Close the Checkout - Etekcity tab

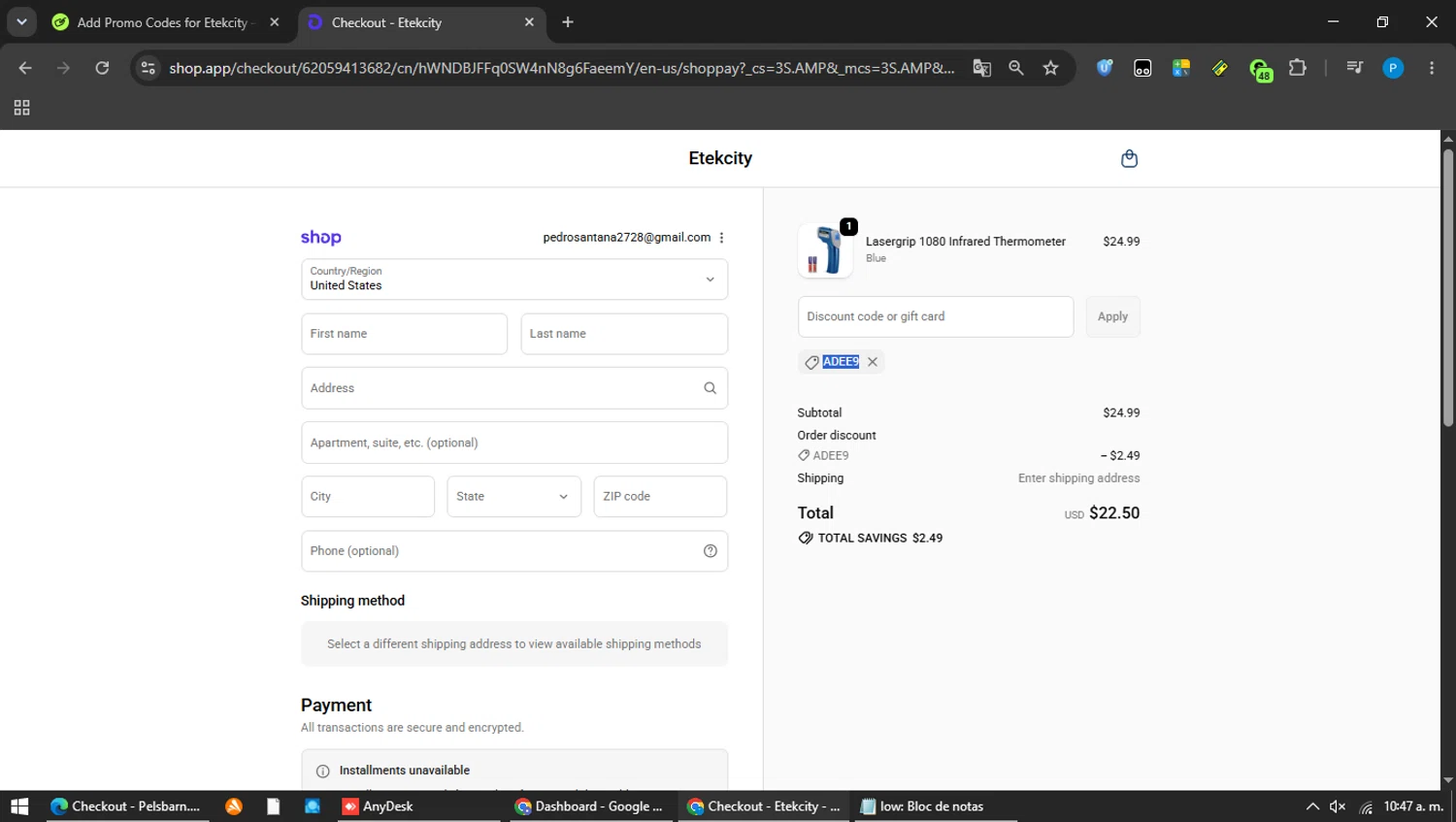point(529,22)
